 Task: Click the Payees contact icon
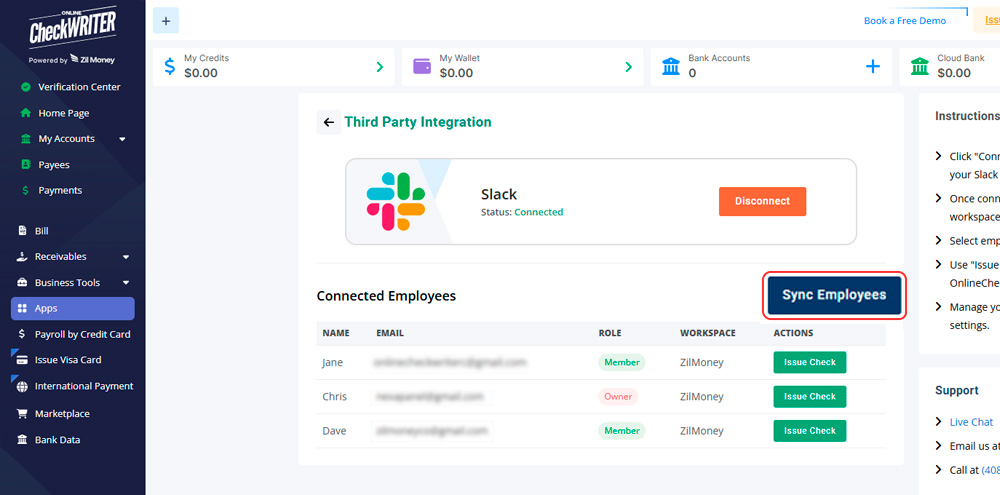tap(26, 165)
